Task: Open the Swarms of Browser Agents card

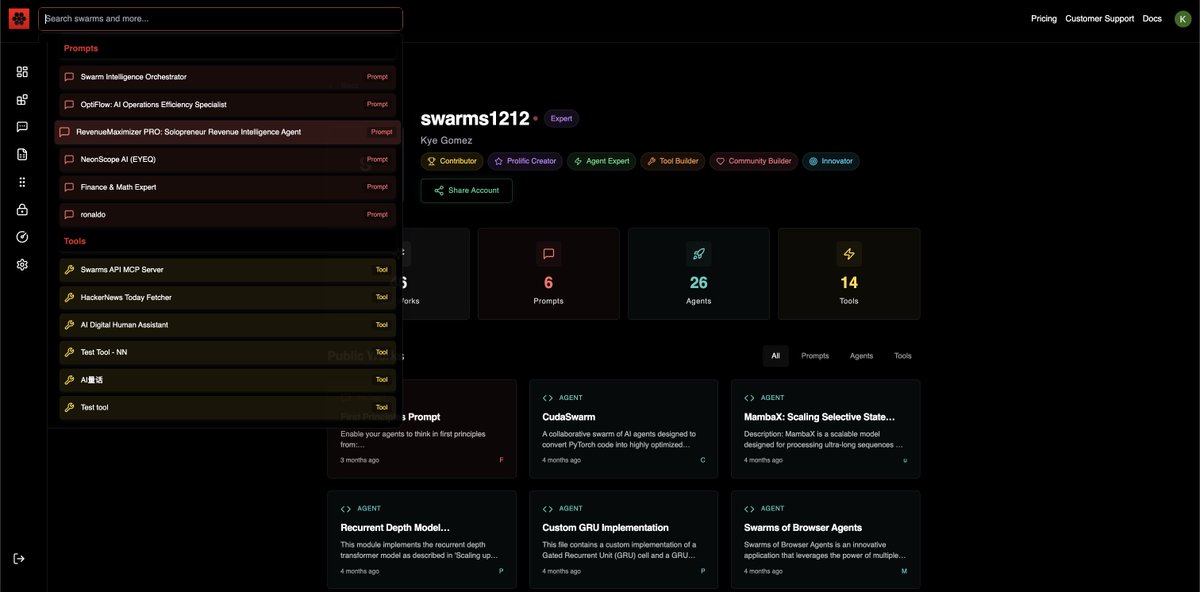Action: point(826,540)
